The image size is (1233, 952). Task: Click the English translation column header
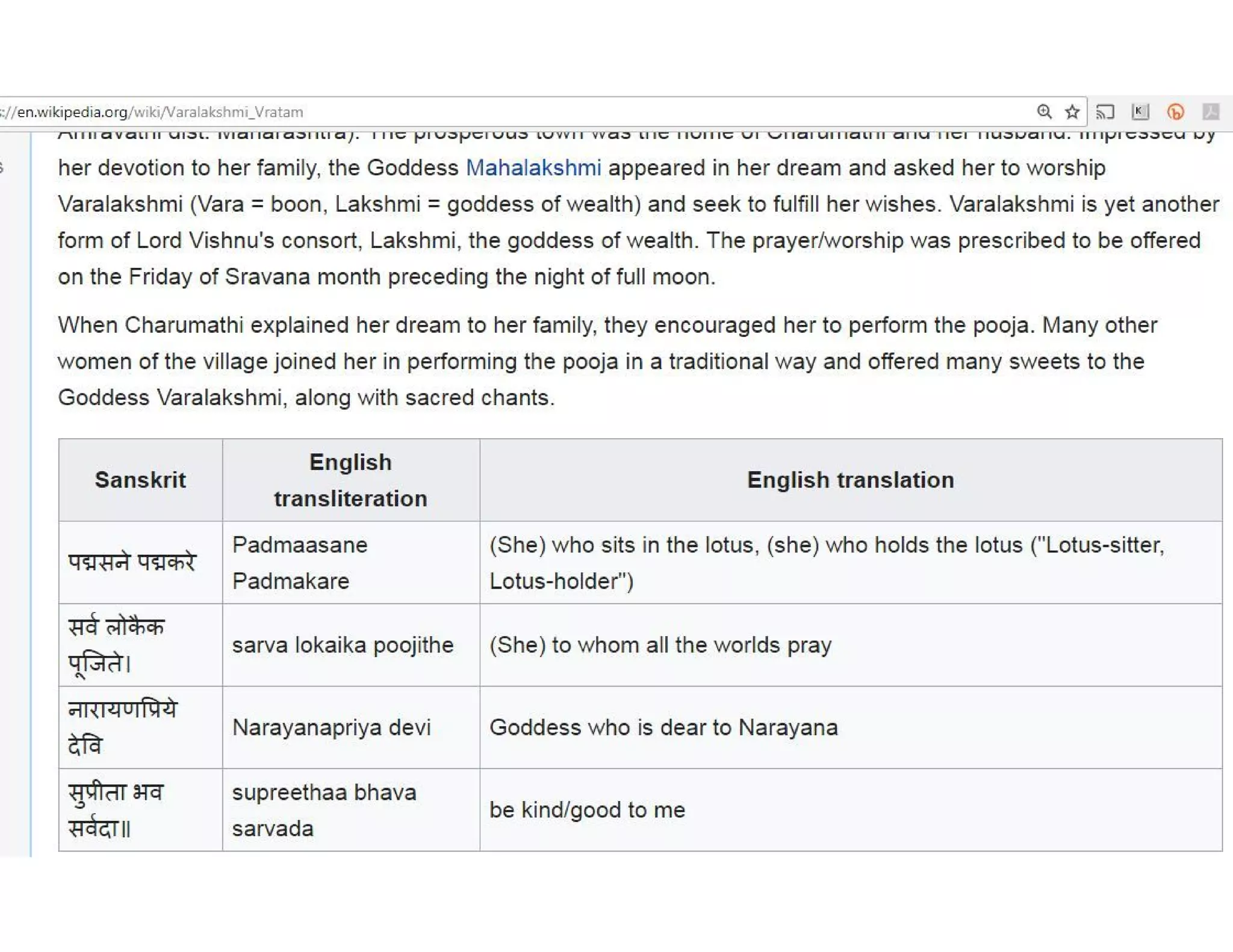(850, 480)
